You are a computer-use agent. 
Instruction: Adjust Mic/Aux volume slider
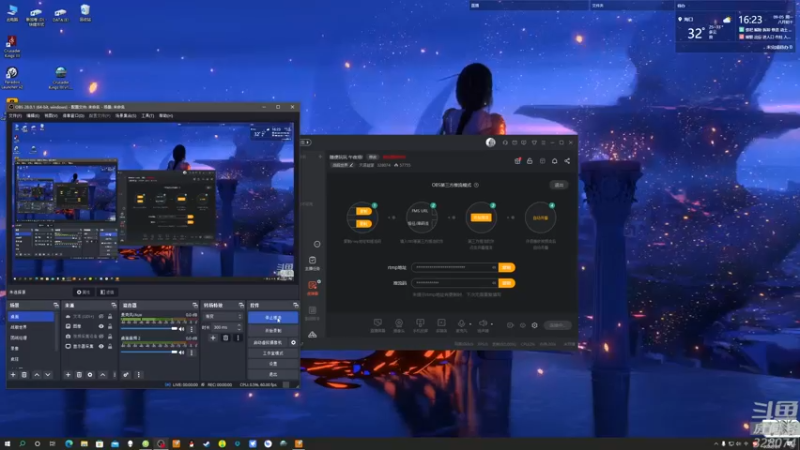point(149,329)
